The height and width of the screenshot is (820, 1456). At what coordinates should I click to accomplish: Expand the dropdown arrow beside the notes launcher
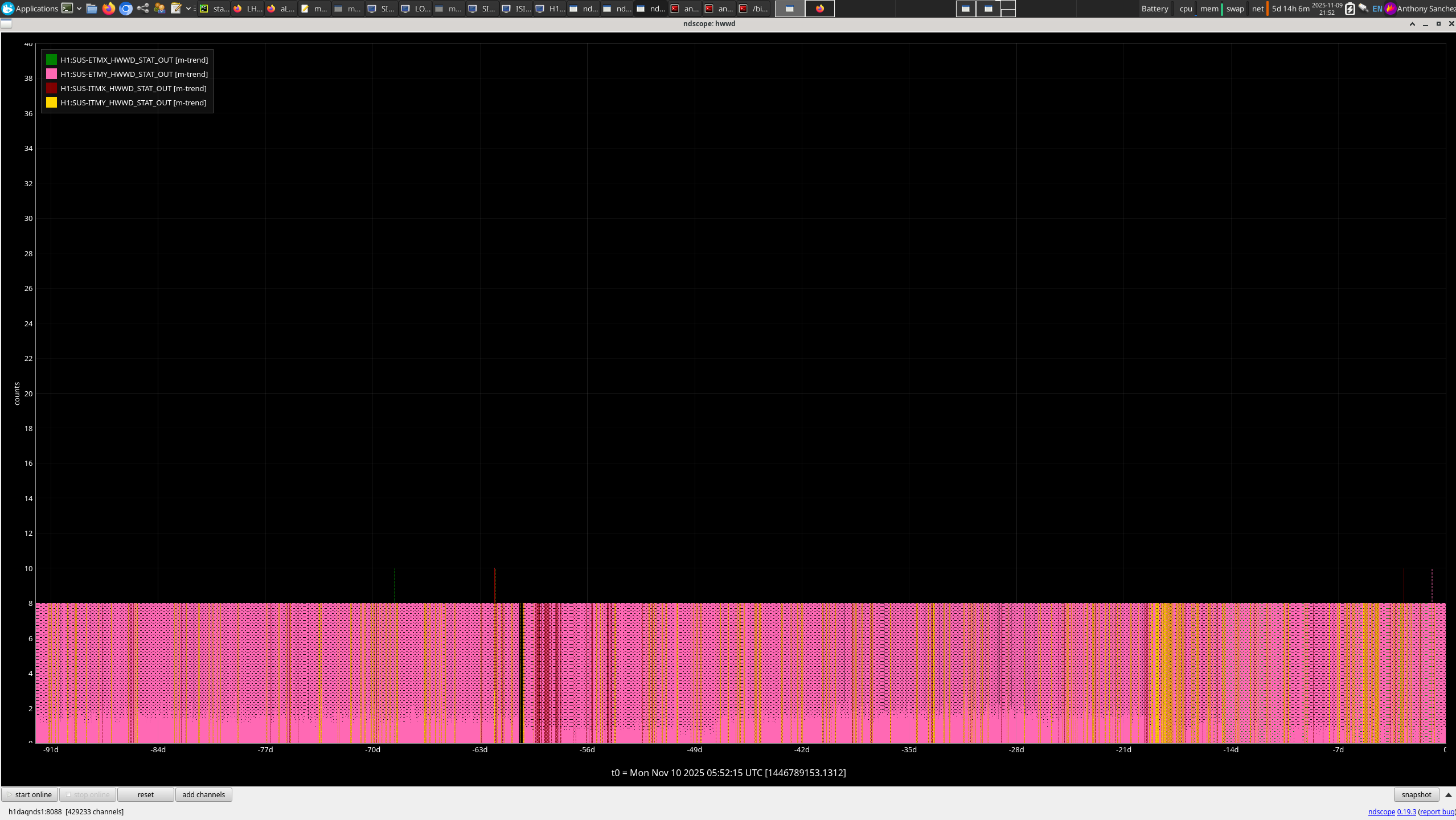pyautogui.click(x=188, y=9)
